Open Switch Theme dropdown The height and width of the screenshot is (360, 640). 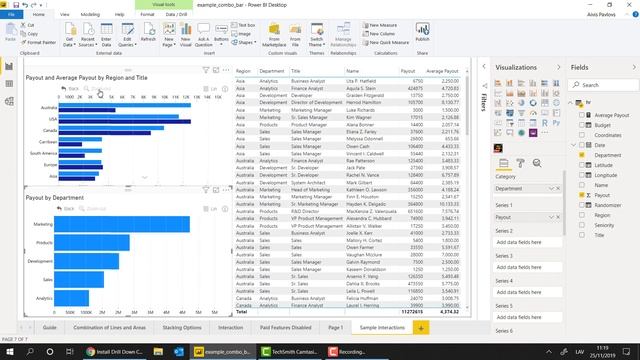pos(316,35)
